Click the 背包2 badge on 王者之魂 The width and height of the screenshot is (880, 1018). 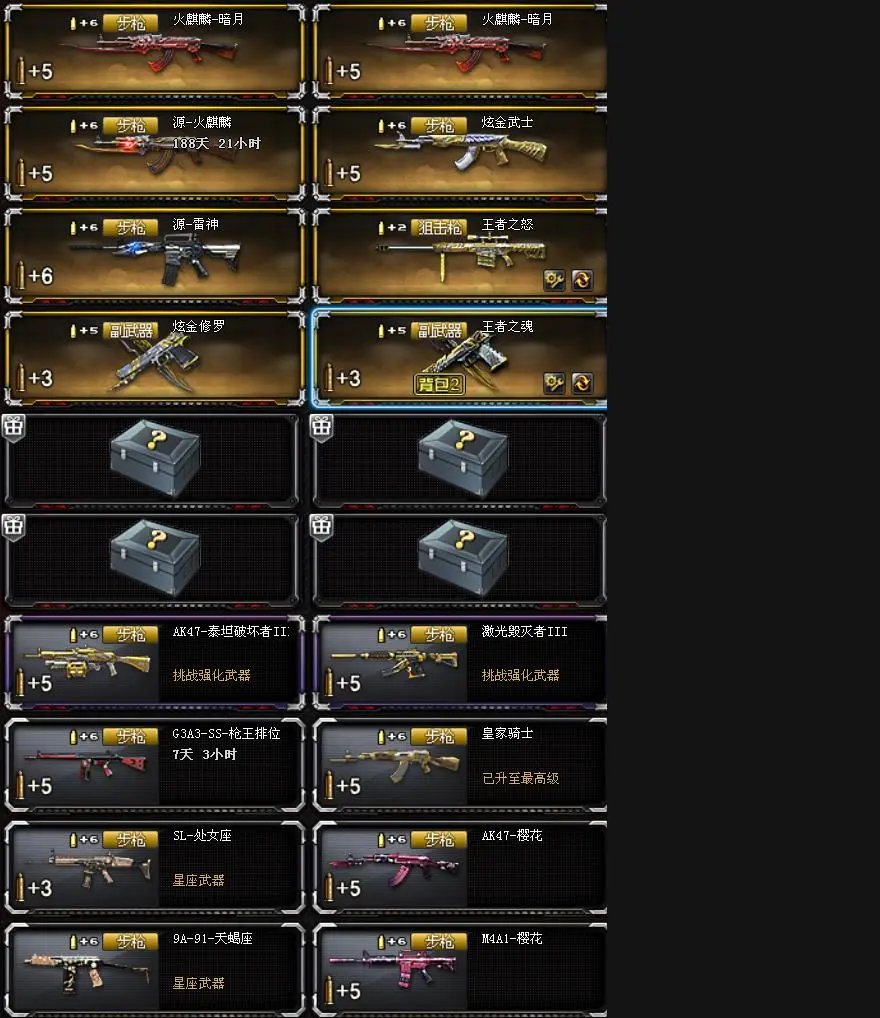439,384
